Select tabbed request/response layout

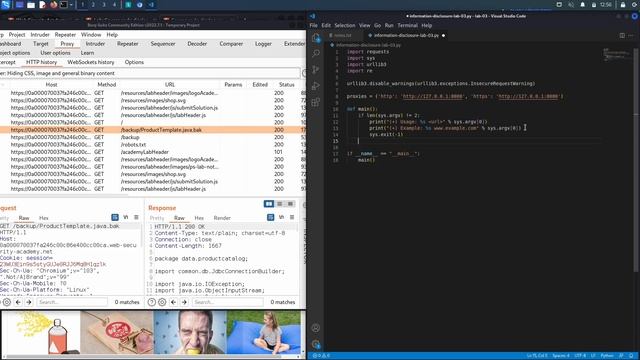(290, 204)
